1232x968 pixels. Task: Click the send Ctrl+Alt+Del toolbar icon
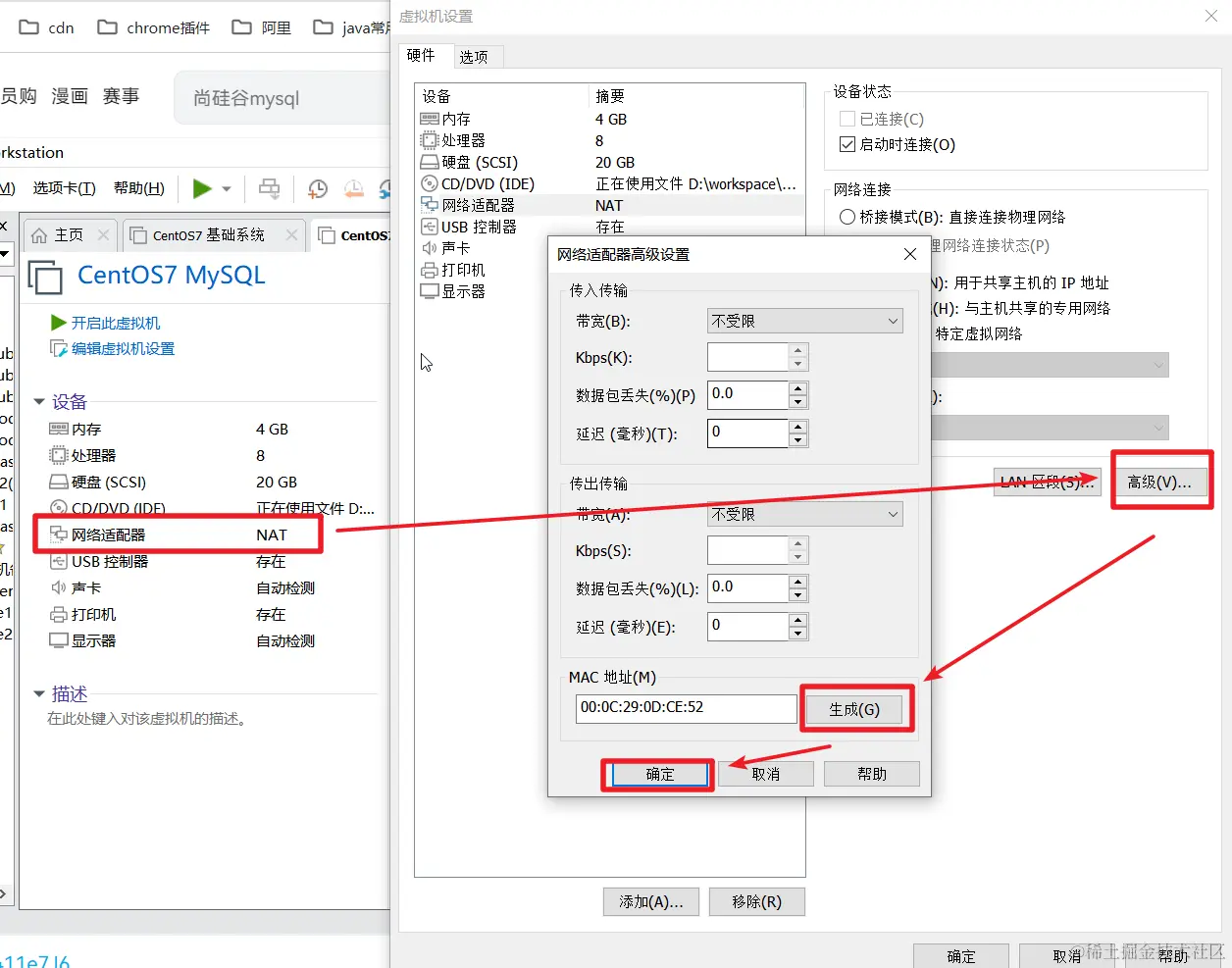269,188
